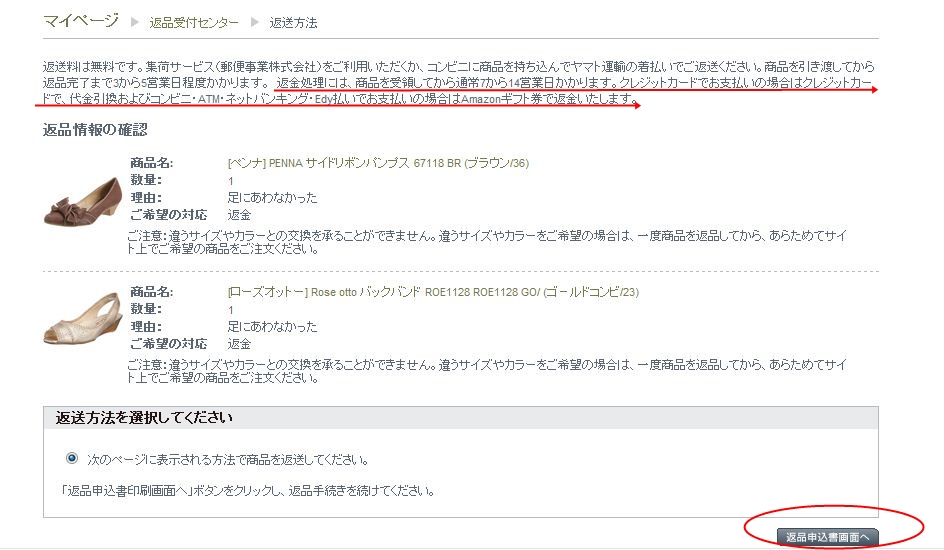View gold Rose otto sandal thumbnail
This screenshot has height=550, width=944.
(83, 318)
